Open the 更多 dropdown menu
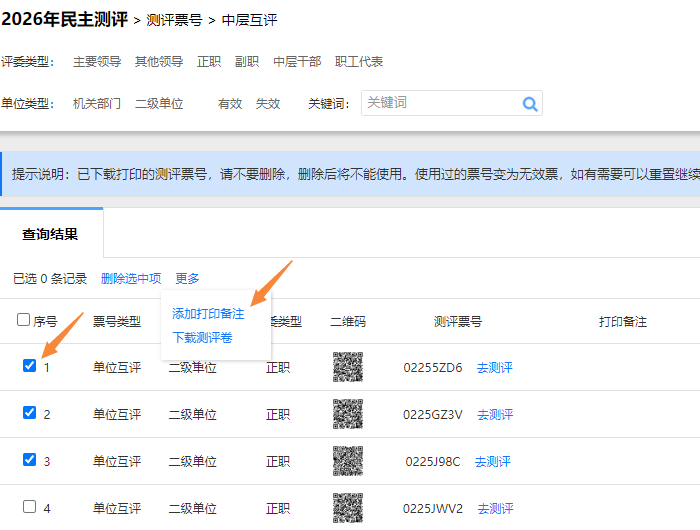This screenshot has height=530, width=700. coord(187,279)
